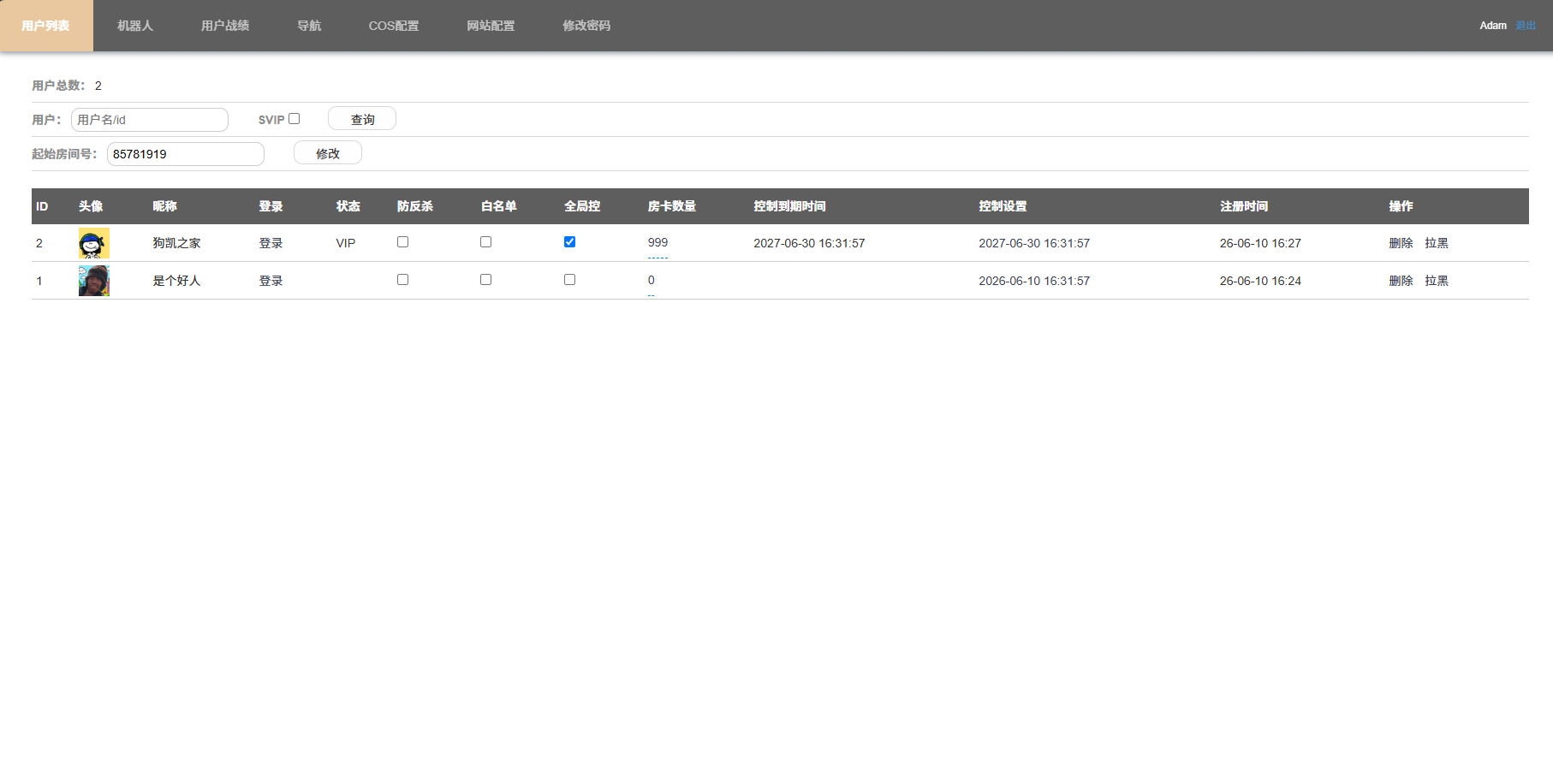Focus the 用户名/id search field
The image size is (1553, 784).
150,120
